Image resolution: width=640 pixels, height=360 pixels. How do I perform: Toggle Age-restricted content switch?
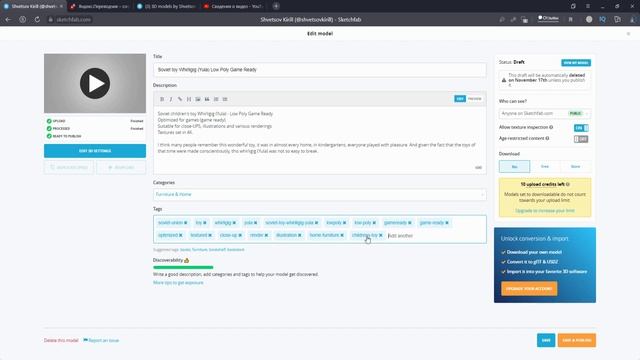(581, 139)
